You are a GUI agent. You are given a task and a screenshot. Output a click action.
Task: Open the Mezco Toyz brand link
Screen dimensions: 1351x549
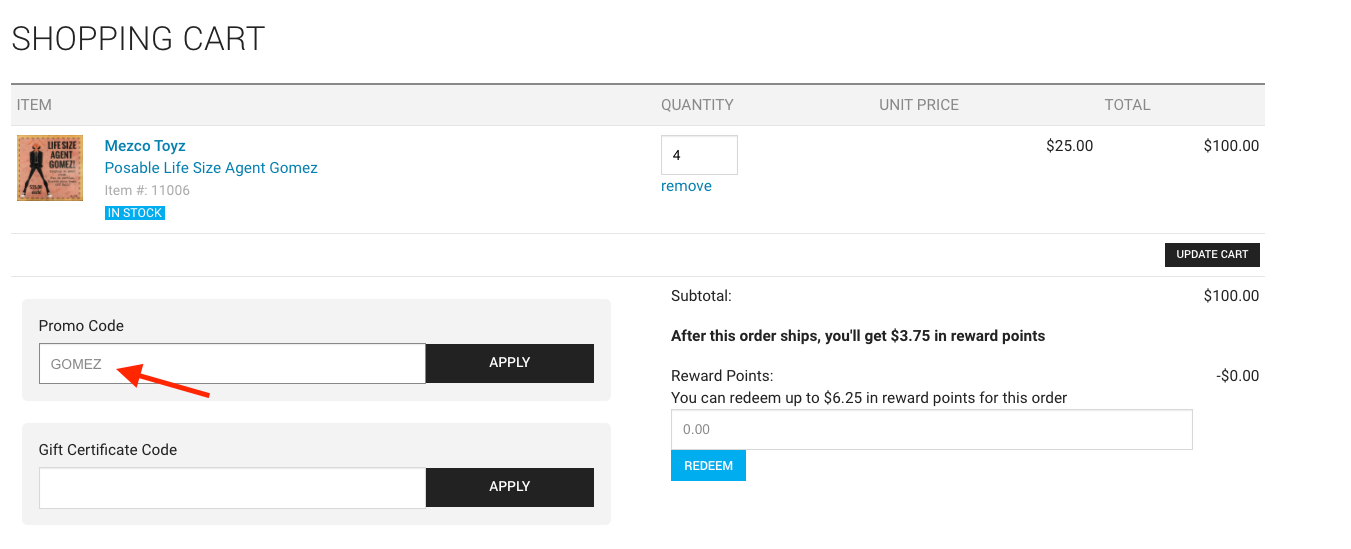pos(145,146)
